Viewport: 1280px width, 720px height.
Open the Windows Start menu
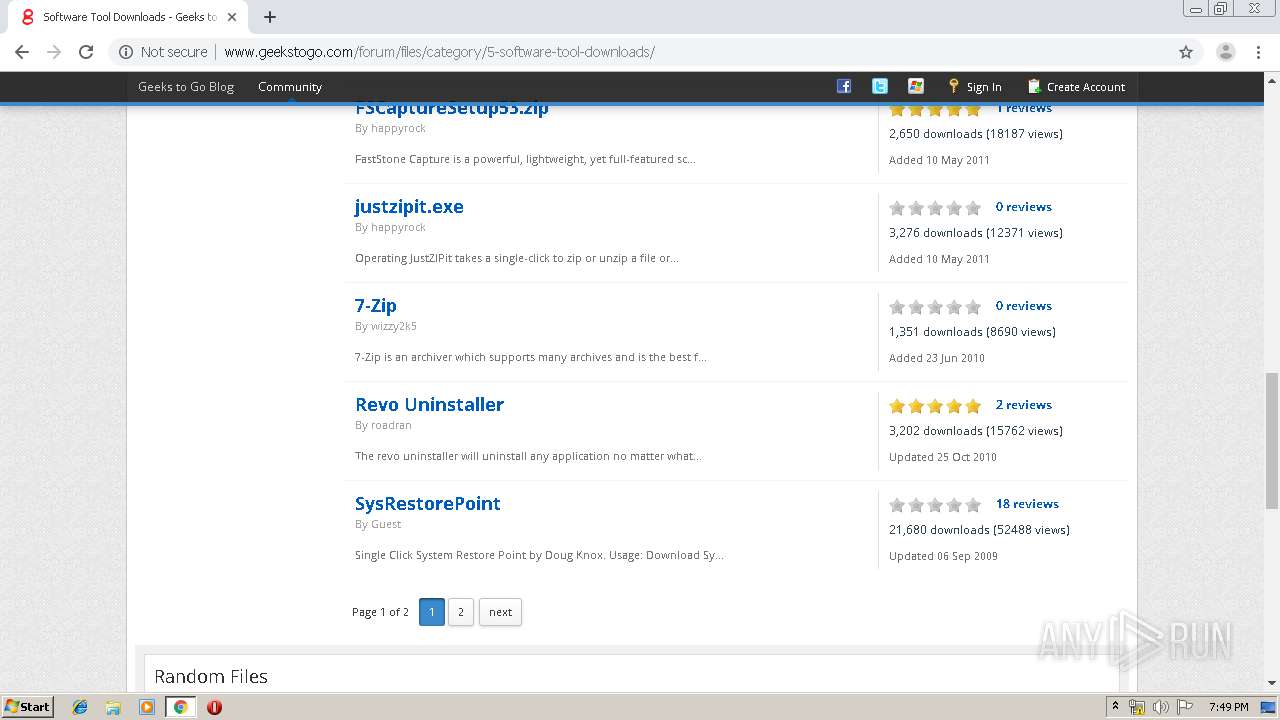[28, 706]
